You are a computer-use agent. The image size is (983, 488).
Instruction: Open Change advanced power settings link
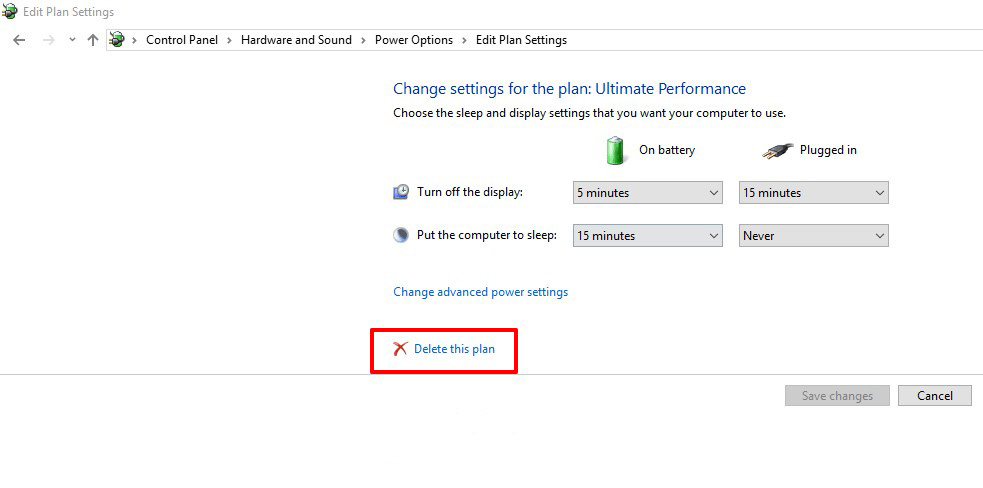click(480, 292)
